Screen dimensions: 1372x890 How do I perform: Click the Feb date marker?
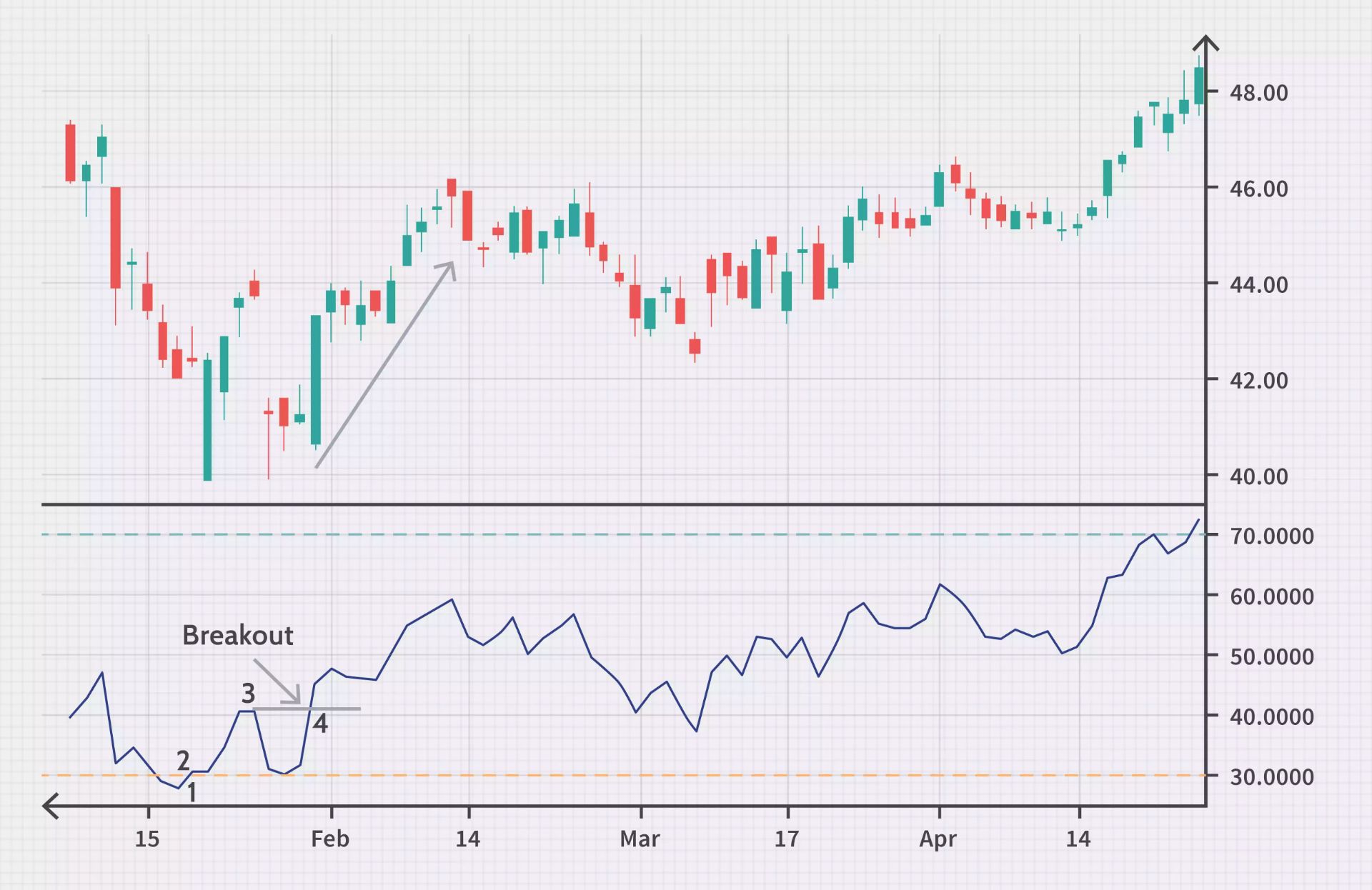tap(330, 839)
